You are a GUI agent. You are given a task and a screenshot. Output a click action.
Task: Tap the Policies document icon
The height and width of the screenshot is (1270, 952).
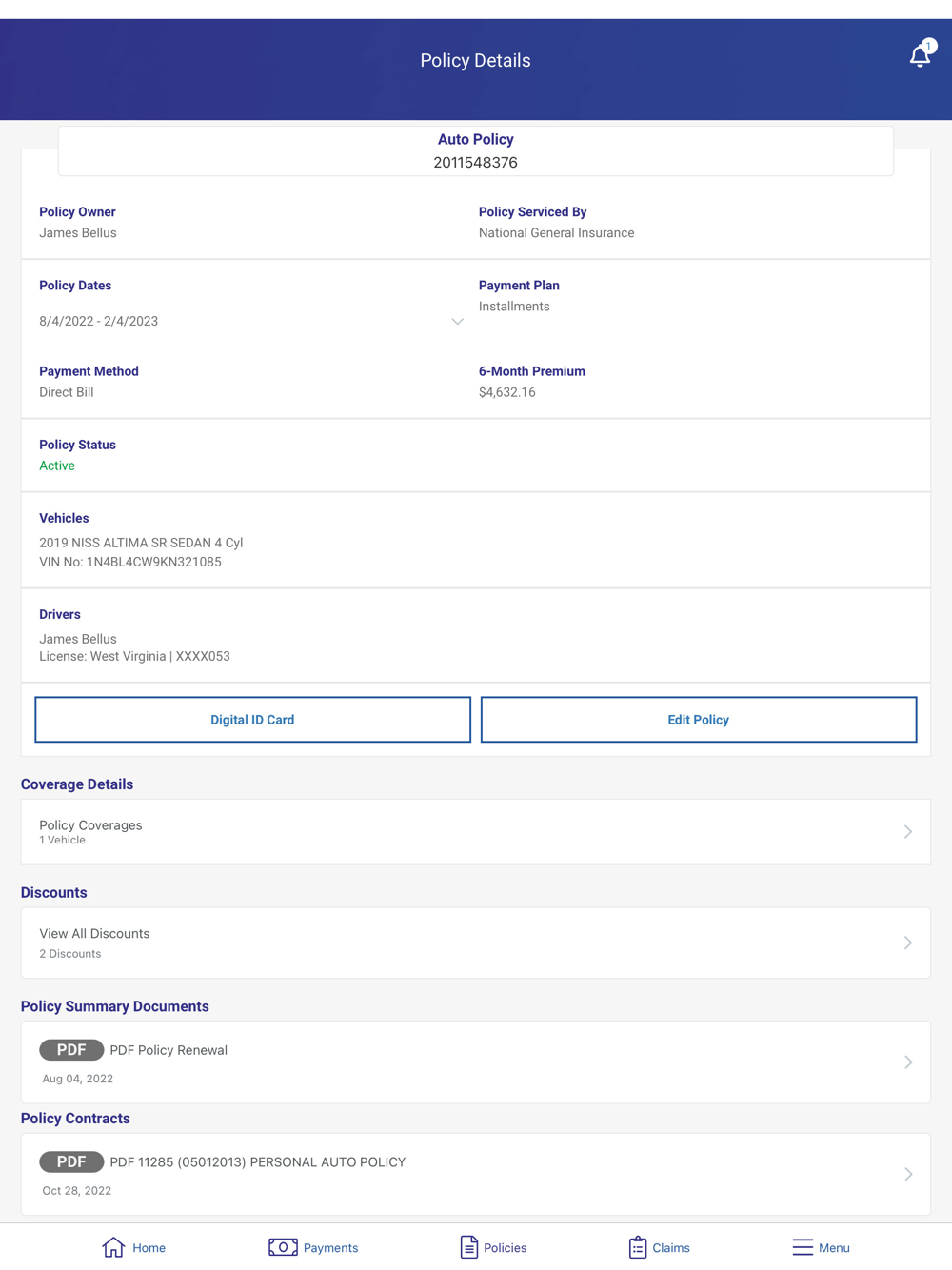(468, 1247)
